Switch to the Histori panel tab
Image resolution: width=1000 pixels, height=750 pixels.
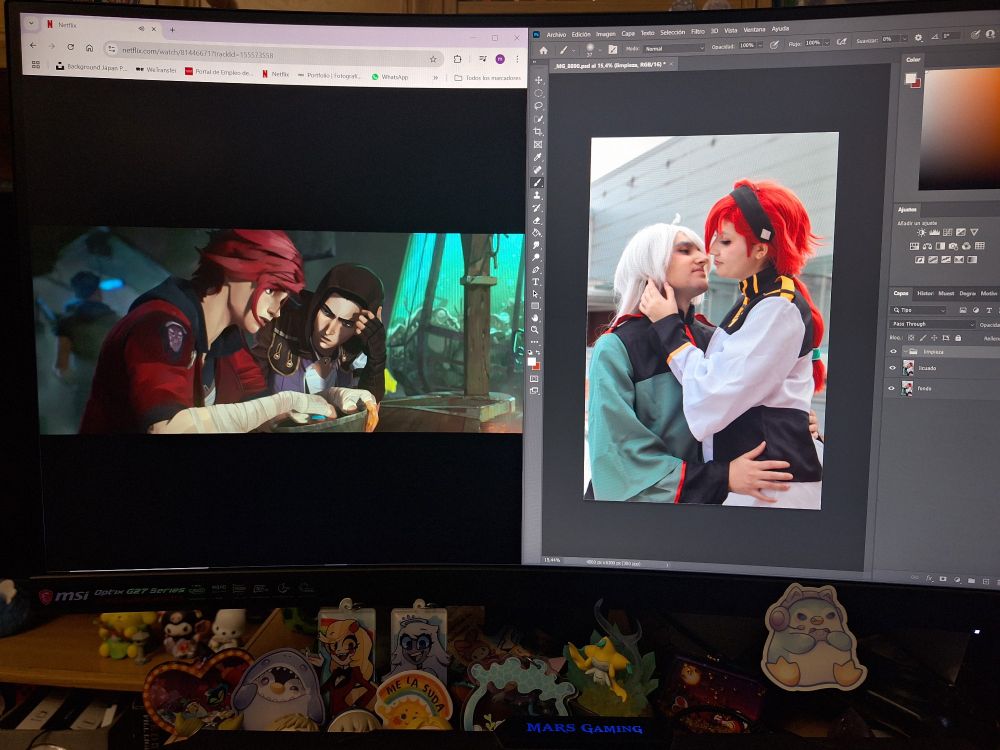coord(925,293)
